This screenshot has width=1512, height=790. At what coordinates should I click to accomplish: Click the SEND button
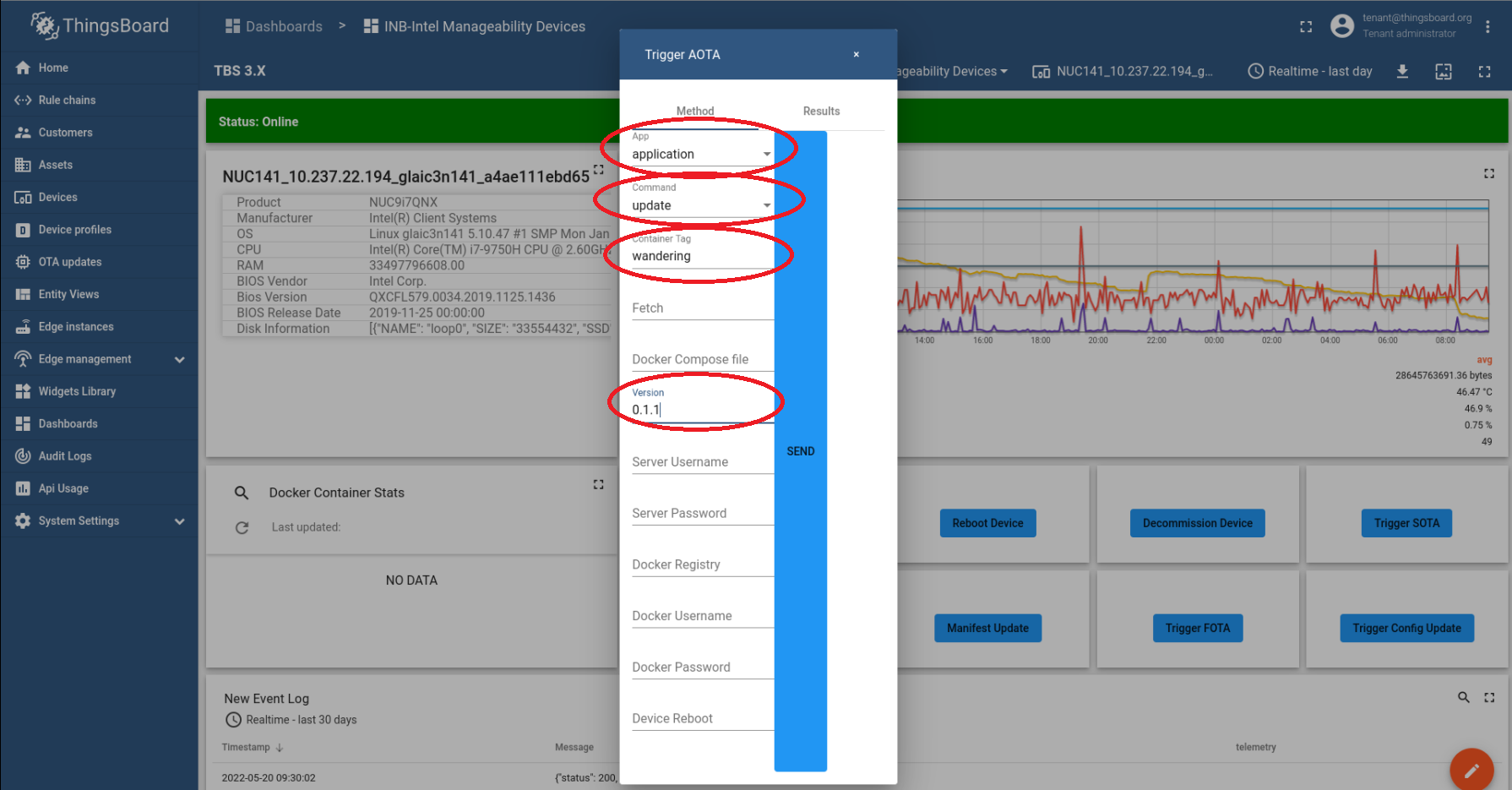[x=800, y=451]
